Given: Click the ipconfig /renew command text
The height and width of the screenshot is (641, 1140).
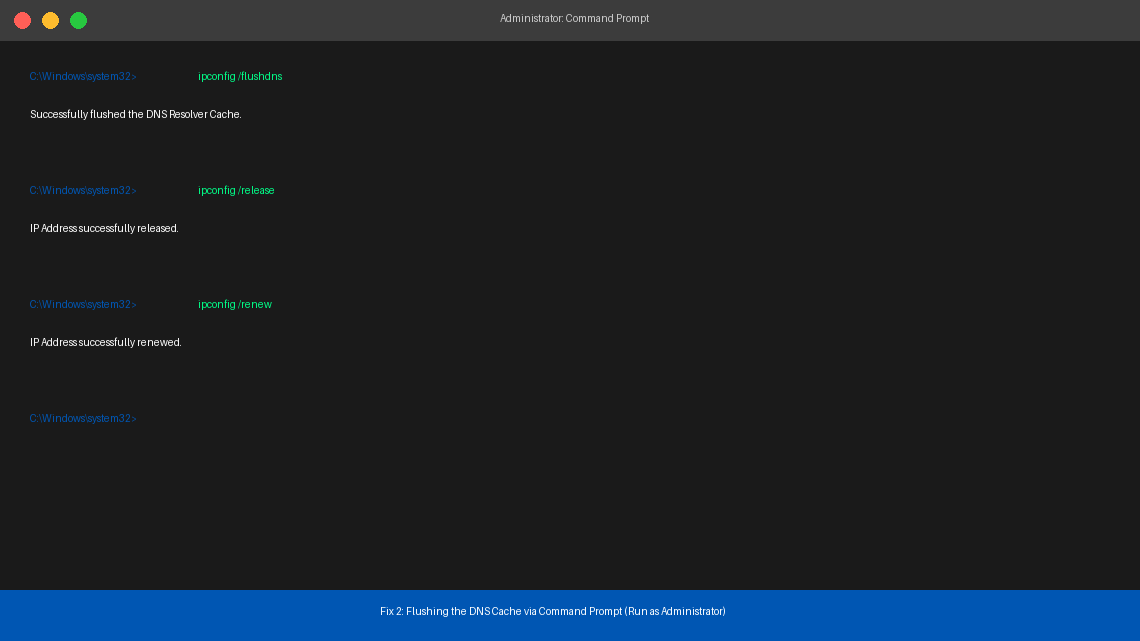Looking at the screenshot, I should (234, 304).
